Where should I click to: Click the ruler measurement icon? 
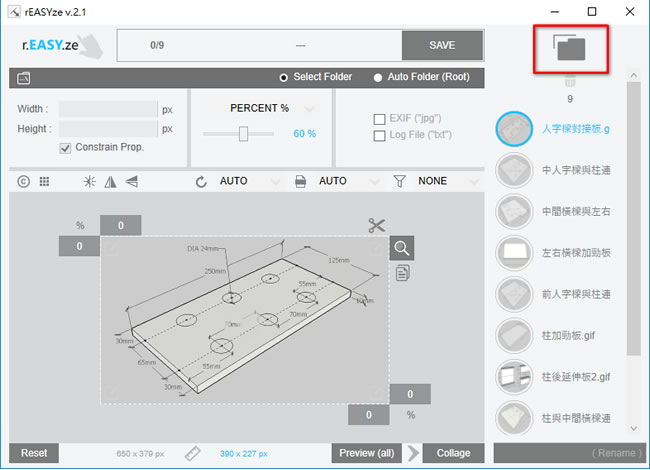click(192, 453)
